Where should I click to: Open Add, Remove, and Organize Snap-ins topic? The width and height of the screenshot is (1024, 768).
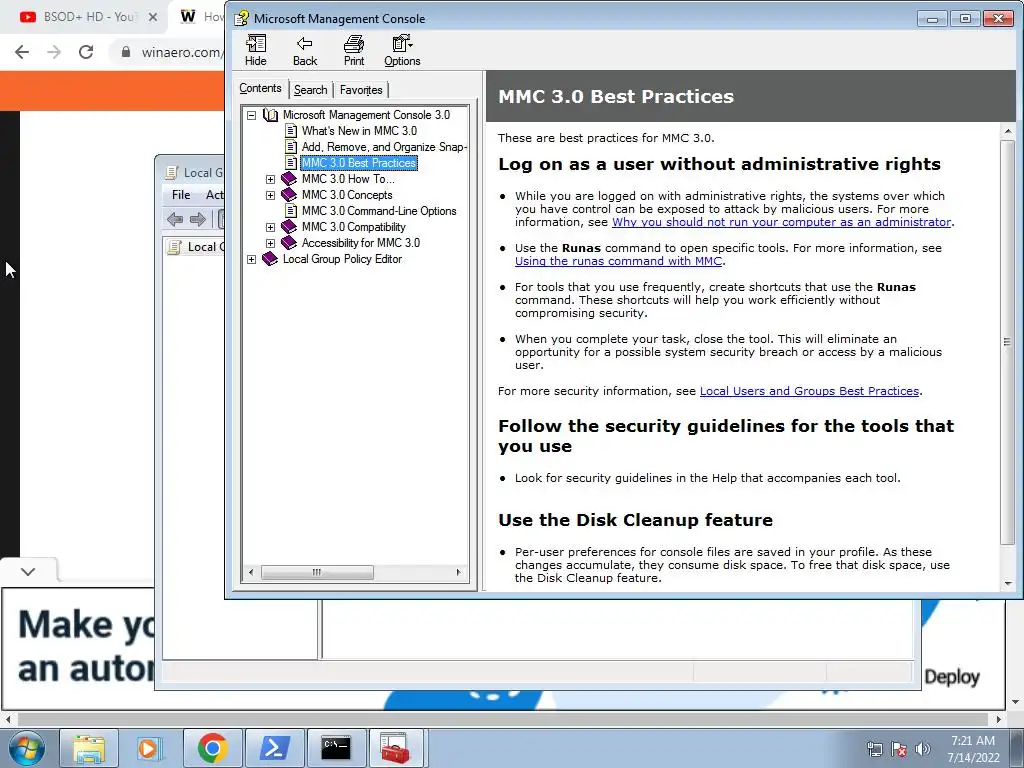(384, 147)
